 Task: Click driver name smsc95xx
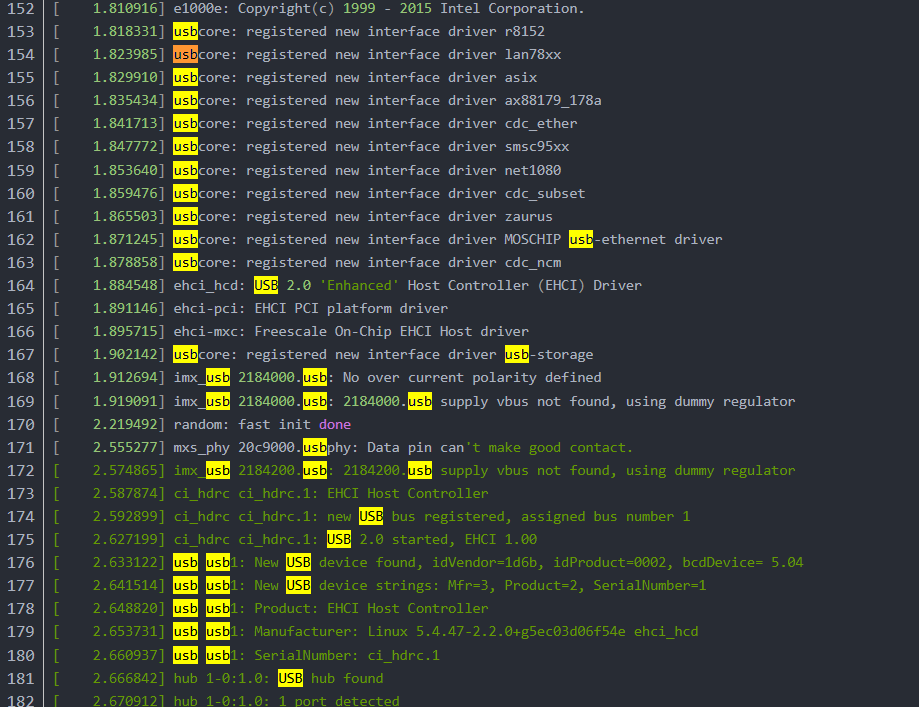coord(537,147)
